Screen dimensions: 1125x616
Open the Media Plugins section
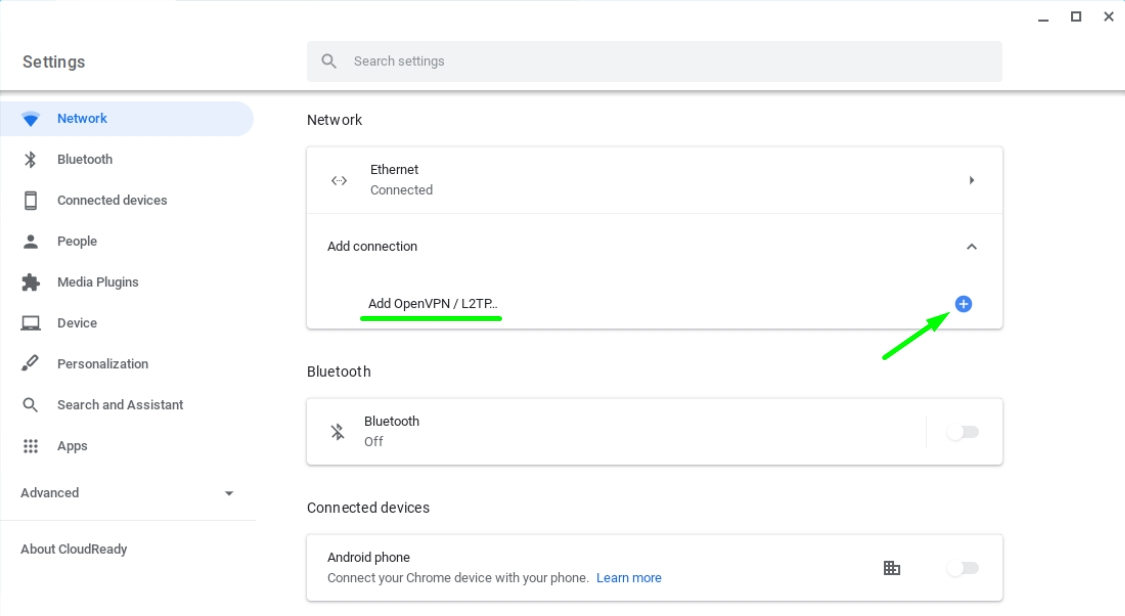coord(126,282)
